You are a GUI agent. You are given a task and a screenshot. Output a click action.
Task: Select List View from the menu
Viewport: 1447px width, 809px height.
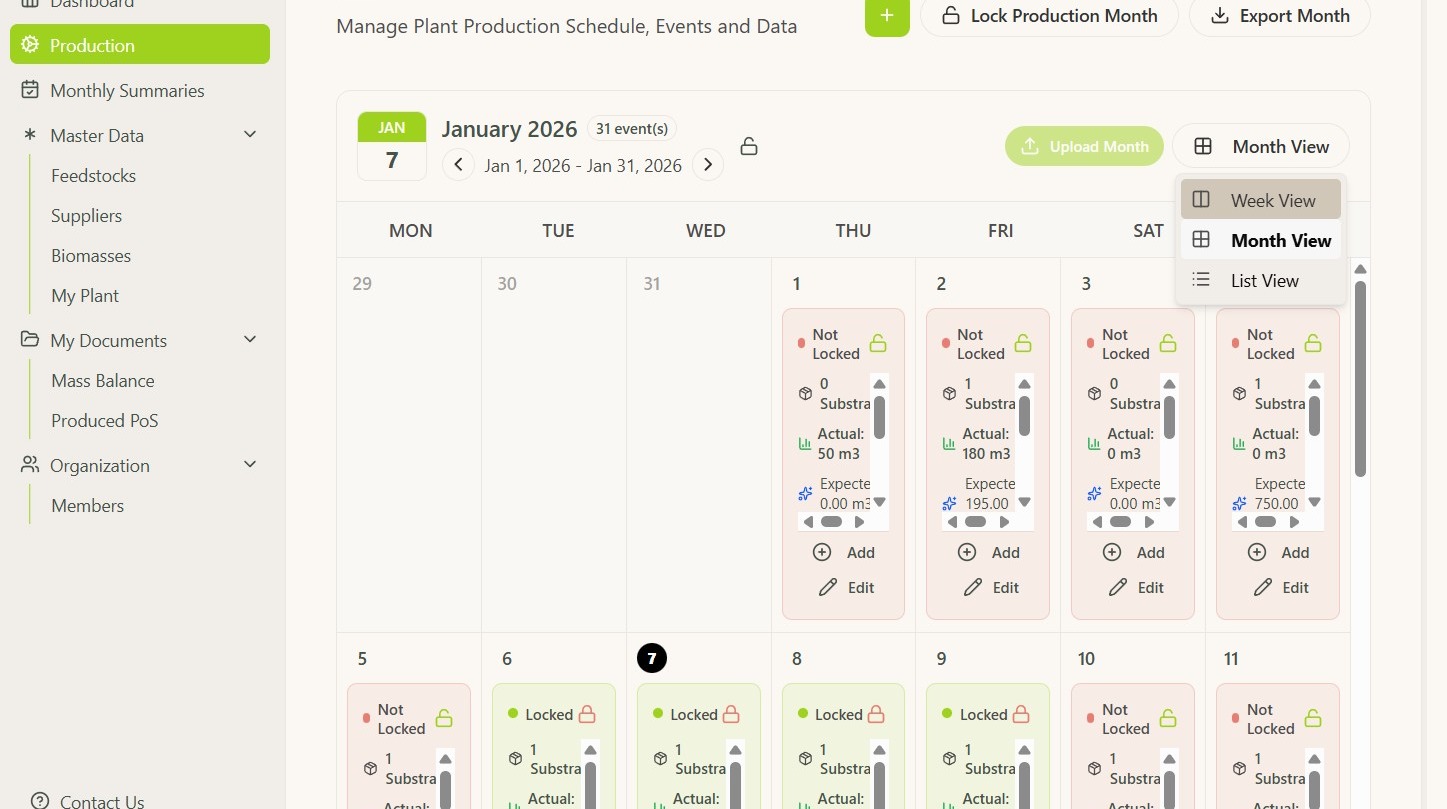(1260, 281)
